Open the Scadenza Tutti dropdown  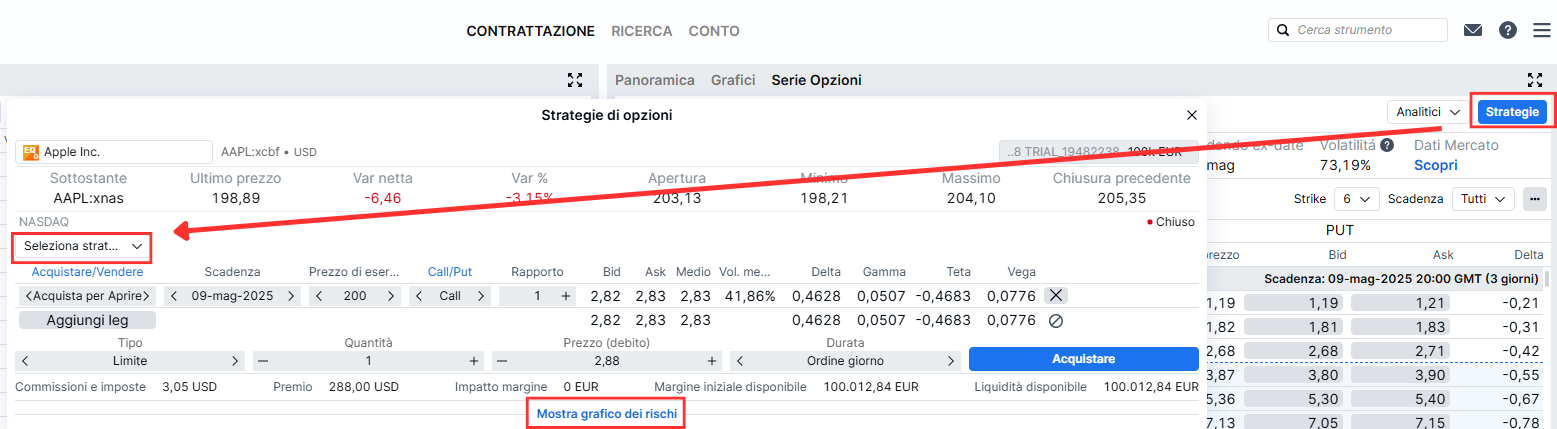pos(1483,199)
